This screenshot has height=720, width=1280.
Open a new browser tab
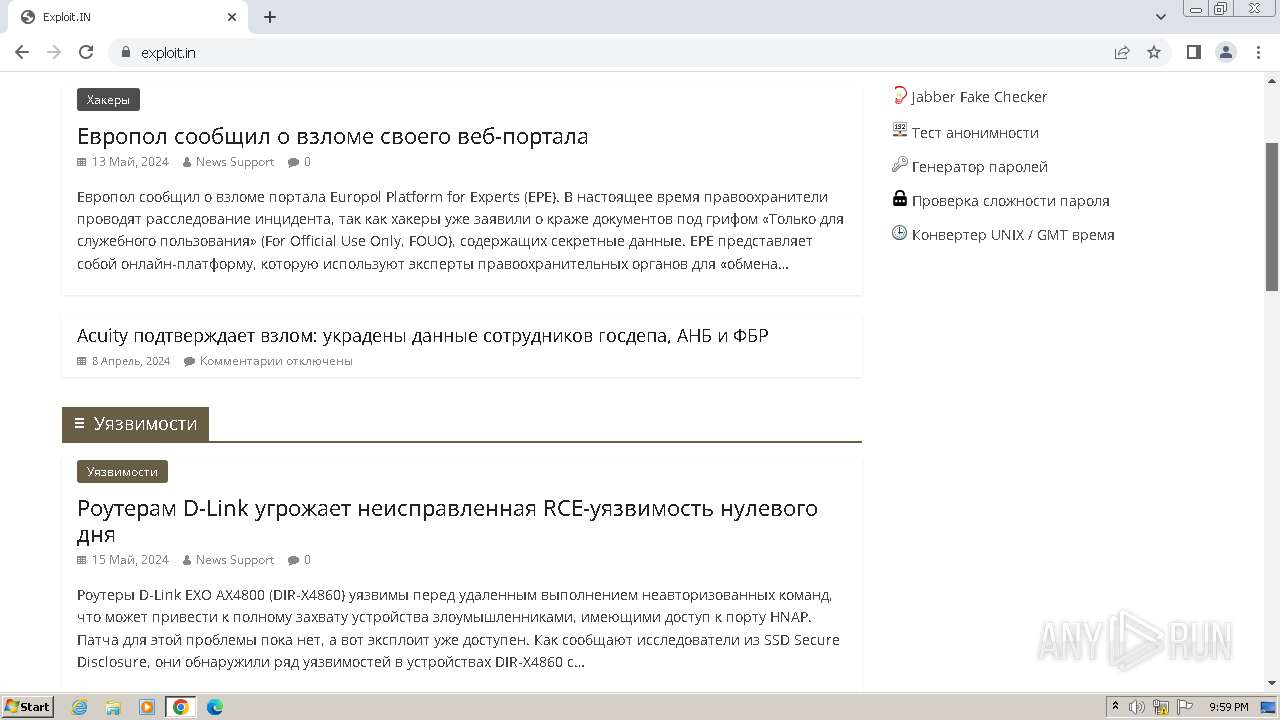coord(270,17)
